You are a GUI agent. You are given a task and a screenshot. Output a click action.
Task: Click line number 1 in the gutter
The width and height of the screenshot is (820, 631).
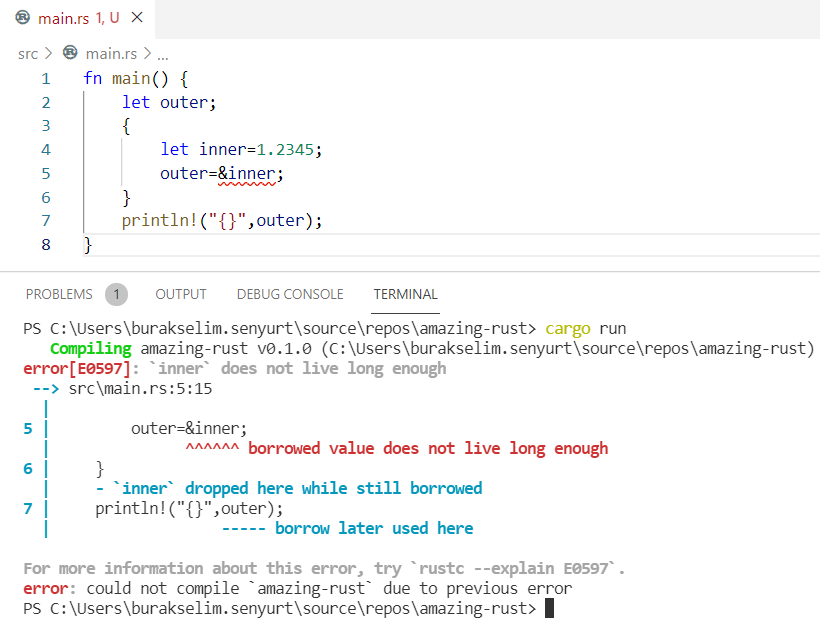tap(45, 78)
